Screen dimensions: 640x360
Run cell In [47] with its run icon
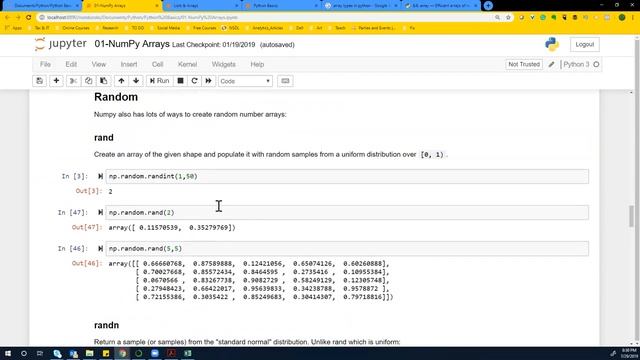click(x=100, y=212)
